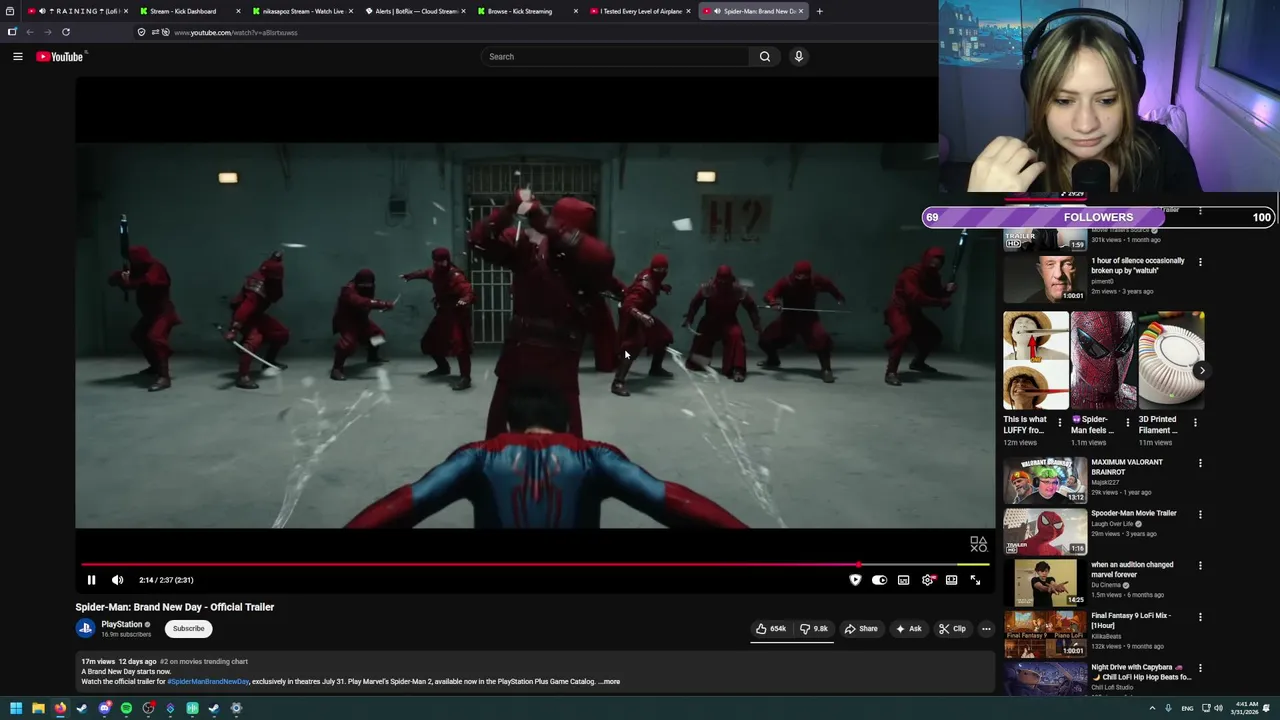Subscribe to the PlayStation channel

(188, 629)
